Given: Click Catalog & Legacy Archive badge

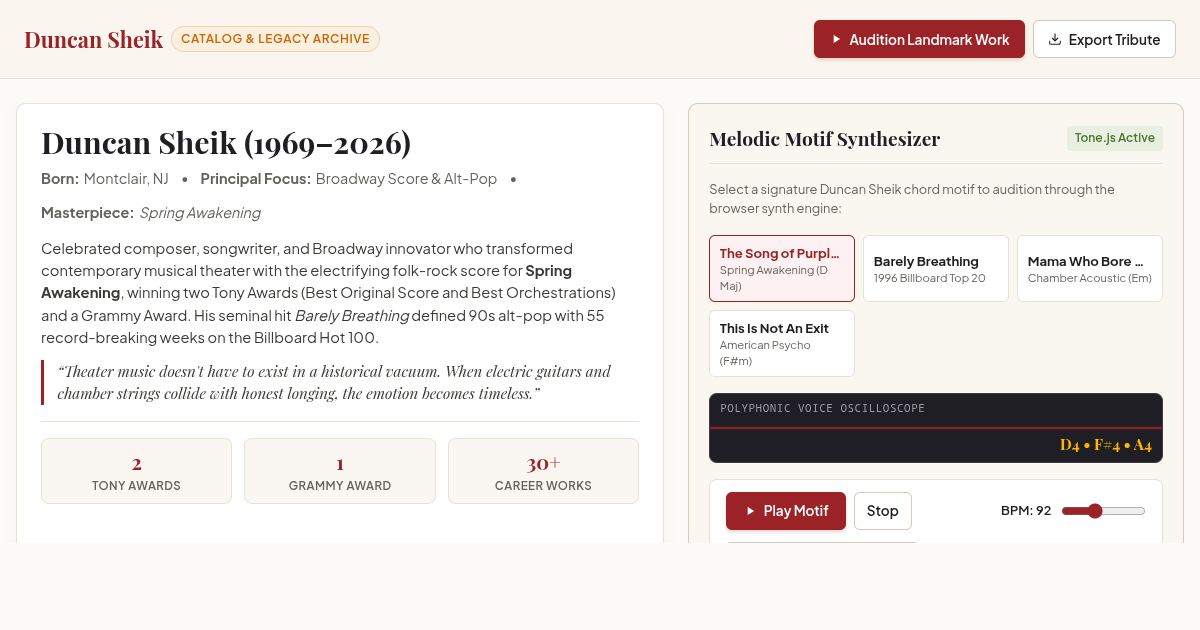Looking at the screenshot, I should pyautogui.click(x=275, y=39).
